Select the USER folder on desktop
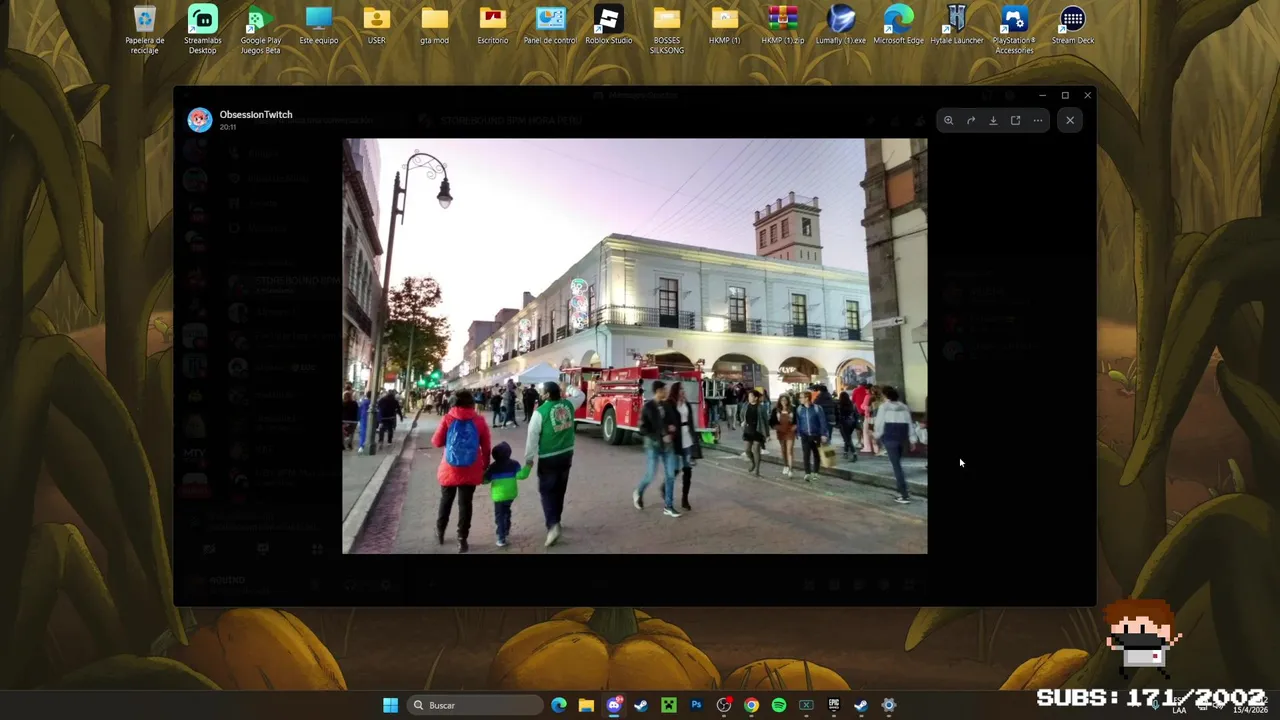Screen dimensions: 1280x720 point(377,26)
